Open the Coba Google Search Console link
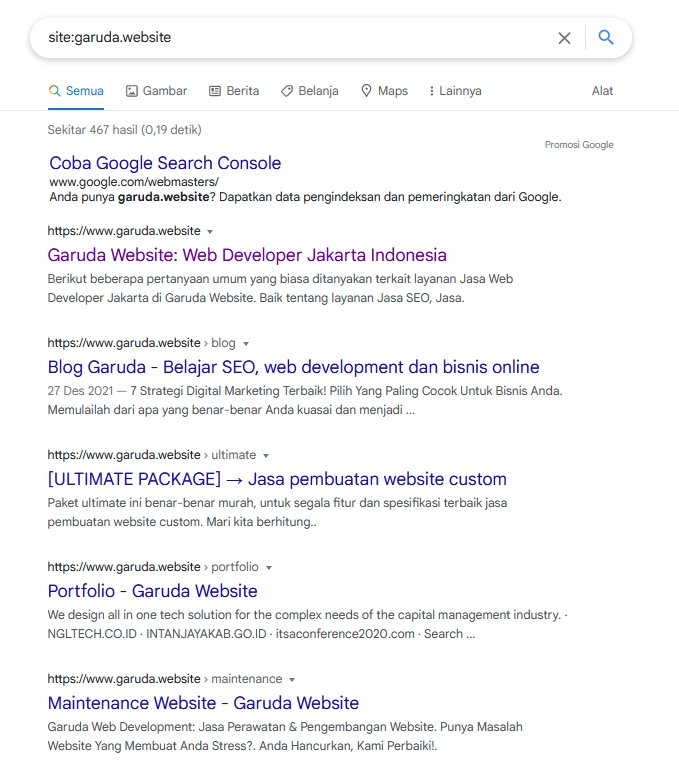Viewport: 679px width, 769px height. click(x=165, y=163)
